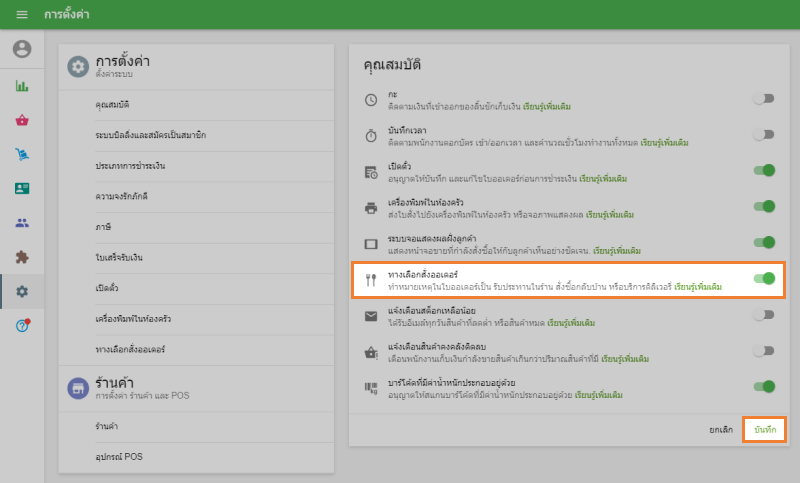
Task: Open the integrations puzzle icon
Action: click(x=22, y=257)
